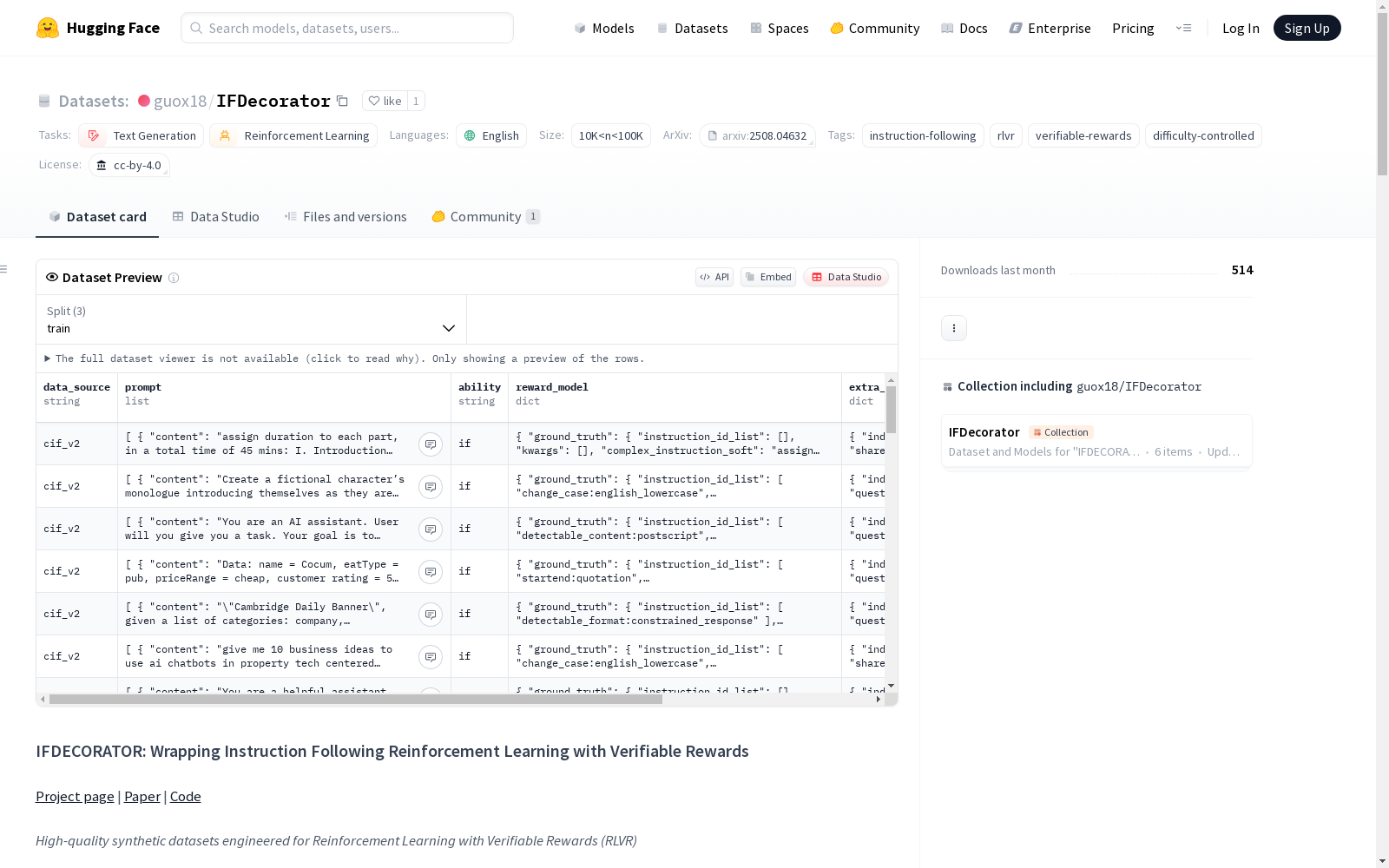
Task: Click the Text Generation task tag
Action: coord(141,135)
